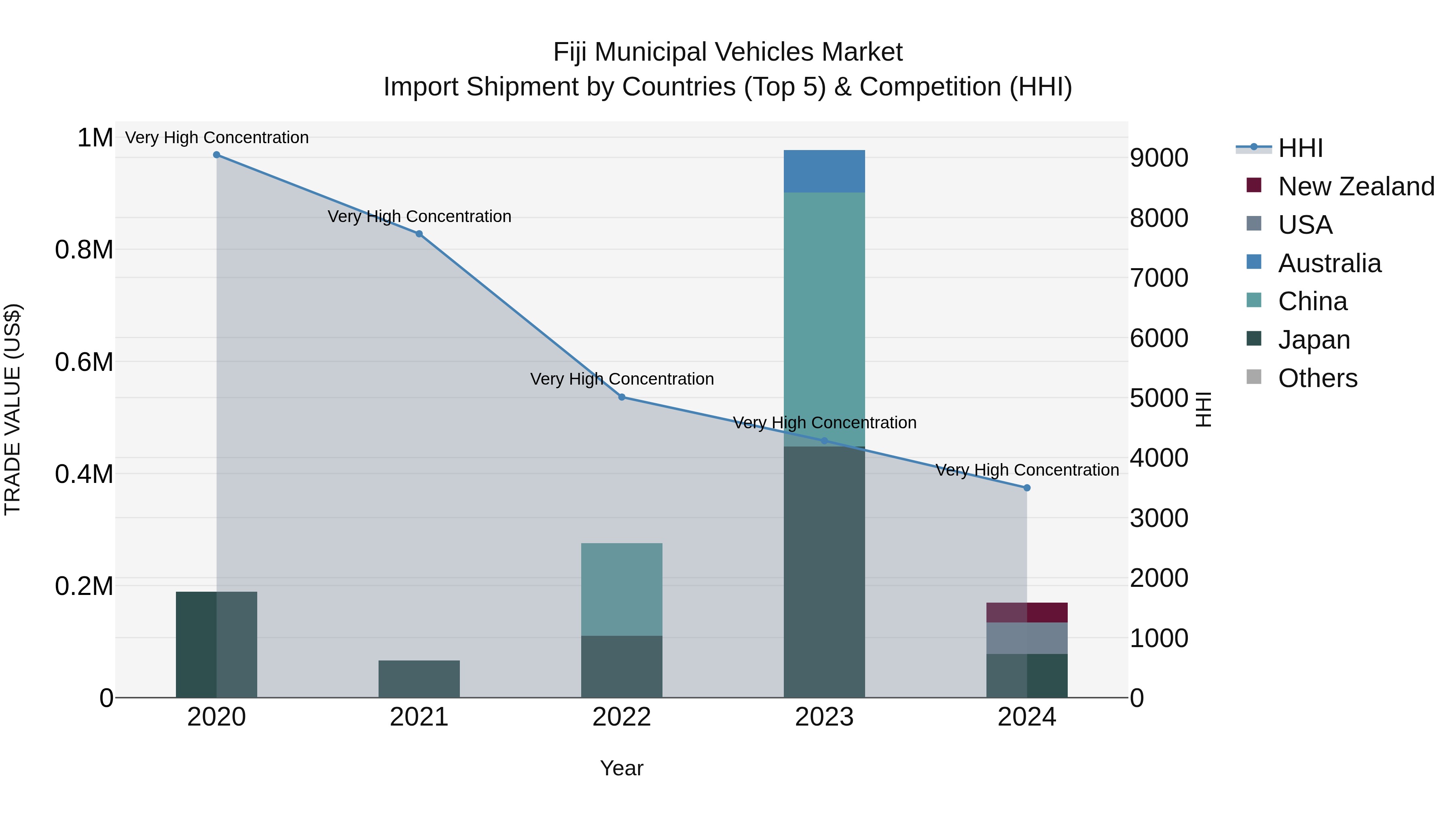This screenshot has width=1456, height=819.
Task: Click the Others gray legend swatch
Action: [1254, 377]
